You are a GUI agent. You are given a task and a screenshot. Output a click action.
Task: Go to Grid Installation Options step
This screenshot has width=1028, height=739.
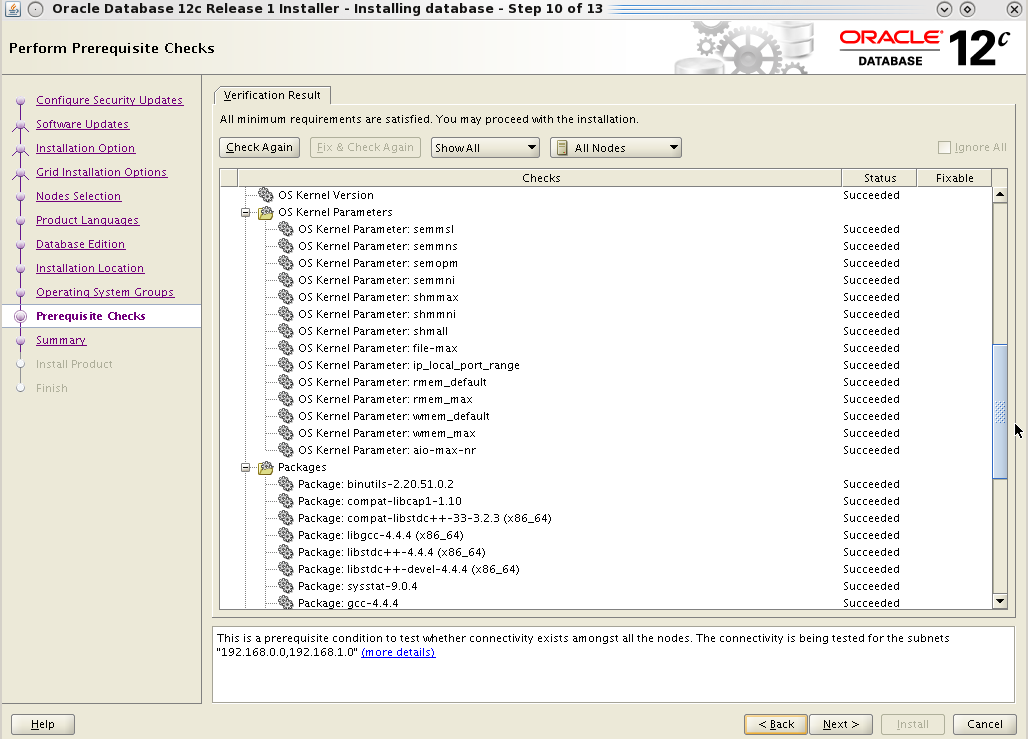tap(102, 172)
